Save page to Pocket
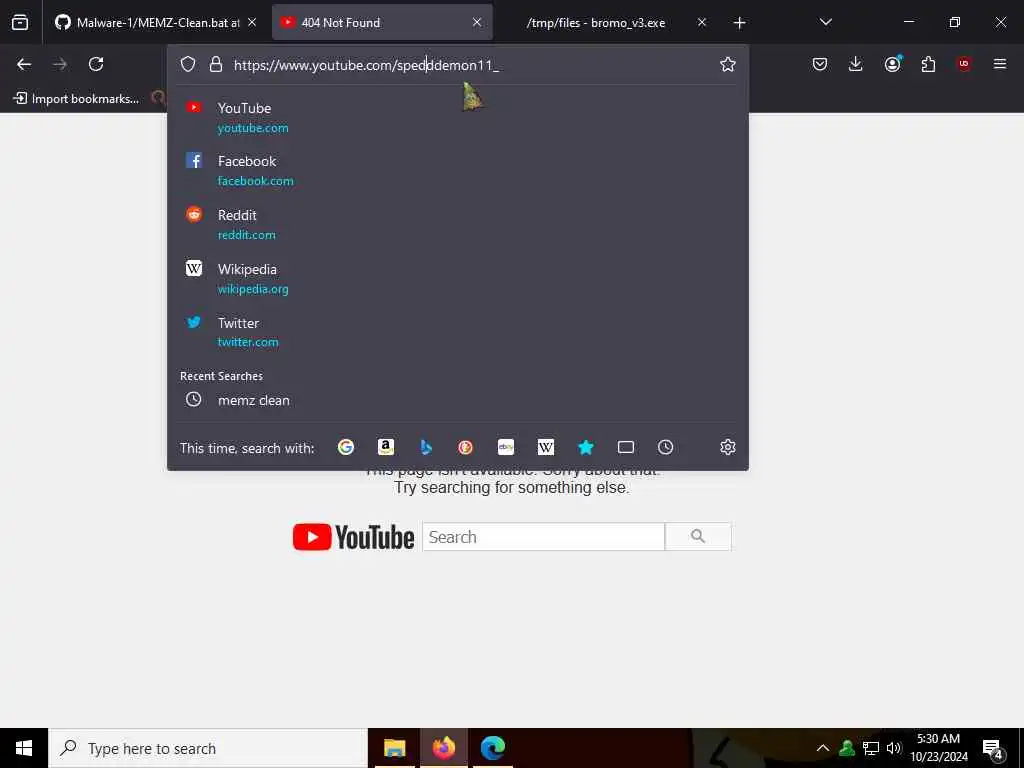The height and width of the screenshot is (768, 1024). click(820, 64)
